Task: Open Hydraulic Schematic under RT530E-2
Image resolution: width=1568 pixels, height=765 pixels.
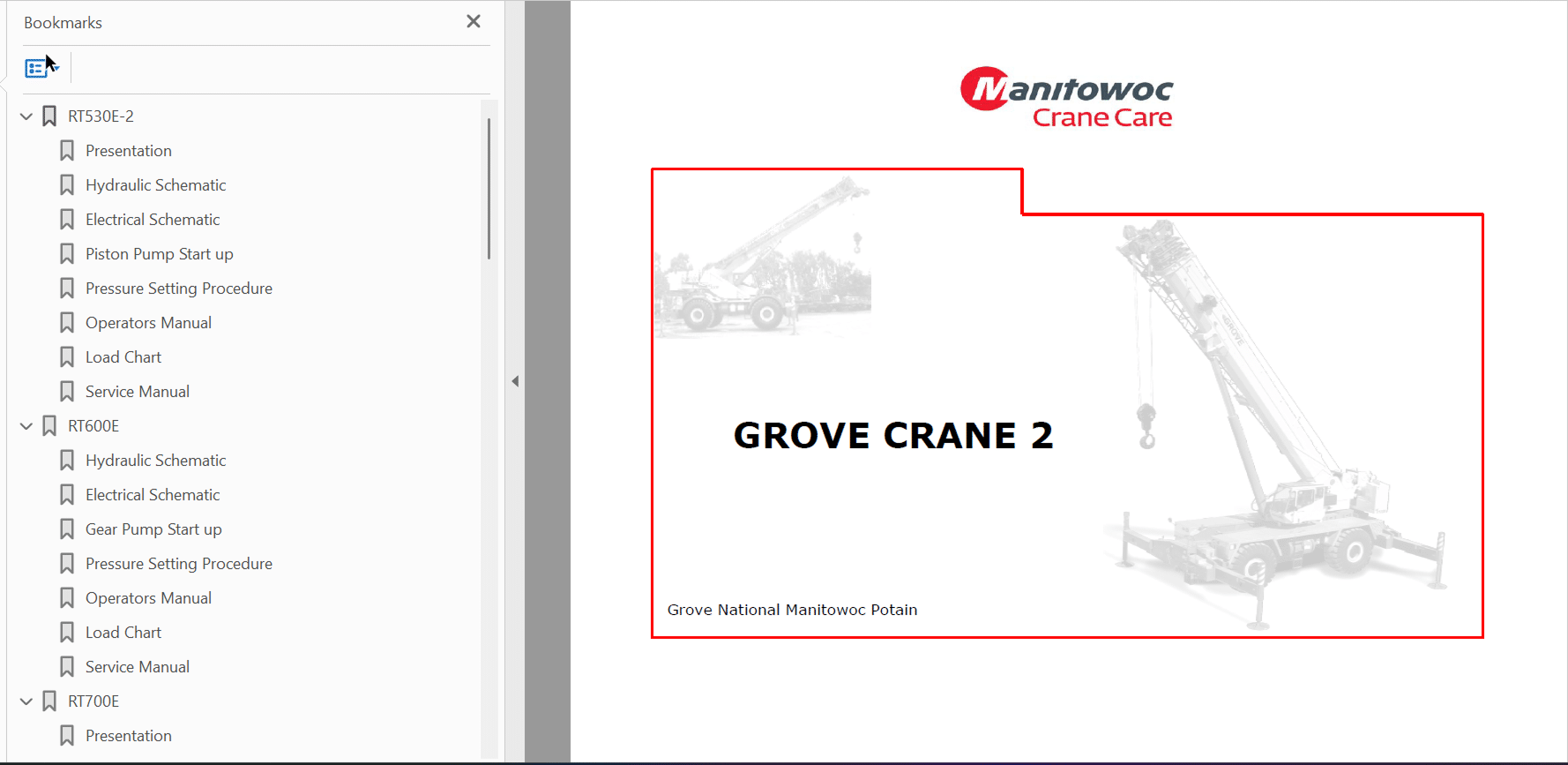Action: pos(156,185)
